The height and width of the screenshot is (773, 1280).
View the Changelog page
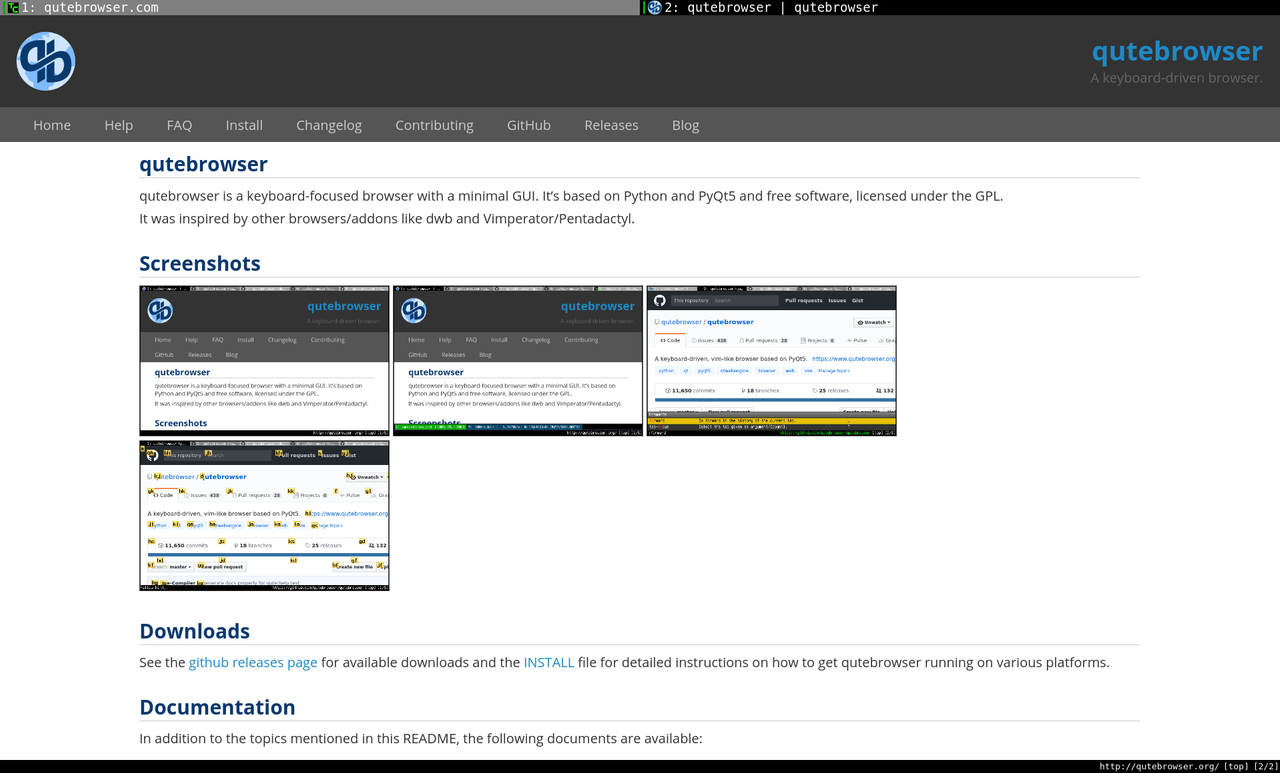tap(329, 125)
